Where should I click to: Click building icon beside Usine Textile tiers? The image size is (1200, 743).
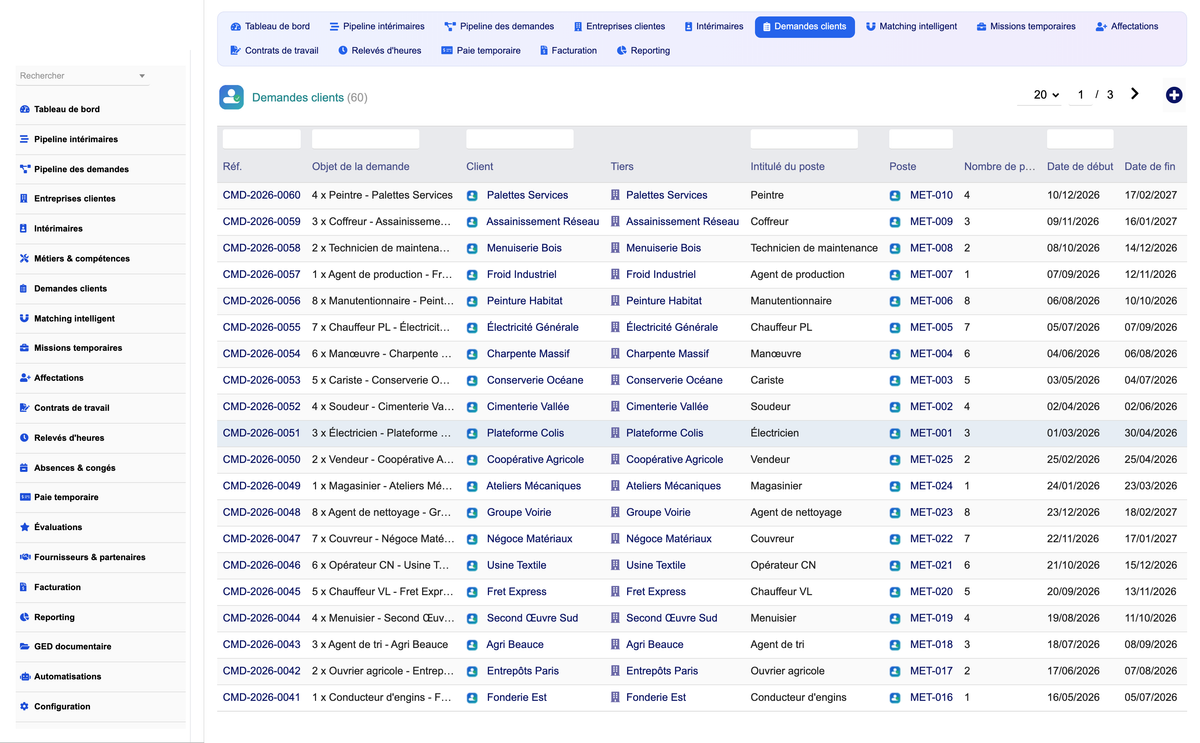pos(615,566)
